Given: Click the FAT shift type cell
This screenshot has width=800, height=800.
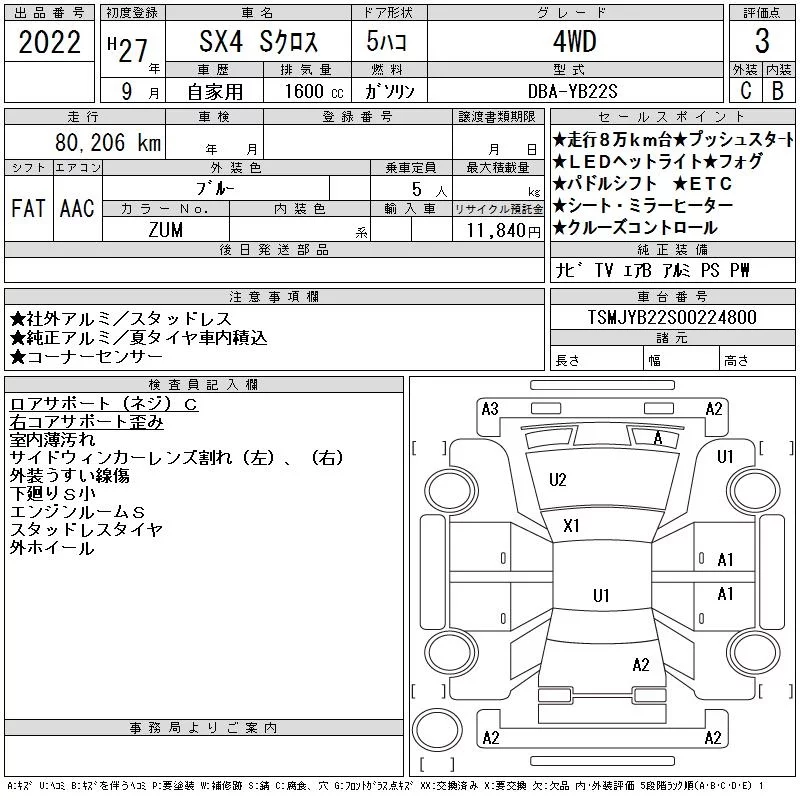Looking at the screenshot, I should pyautogui.click(x=29, y=208).
